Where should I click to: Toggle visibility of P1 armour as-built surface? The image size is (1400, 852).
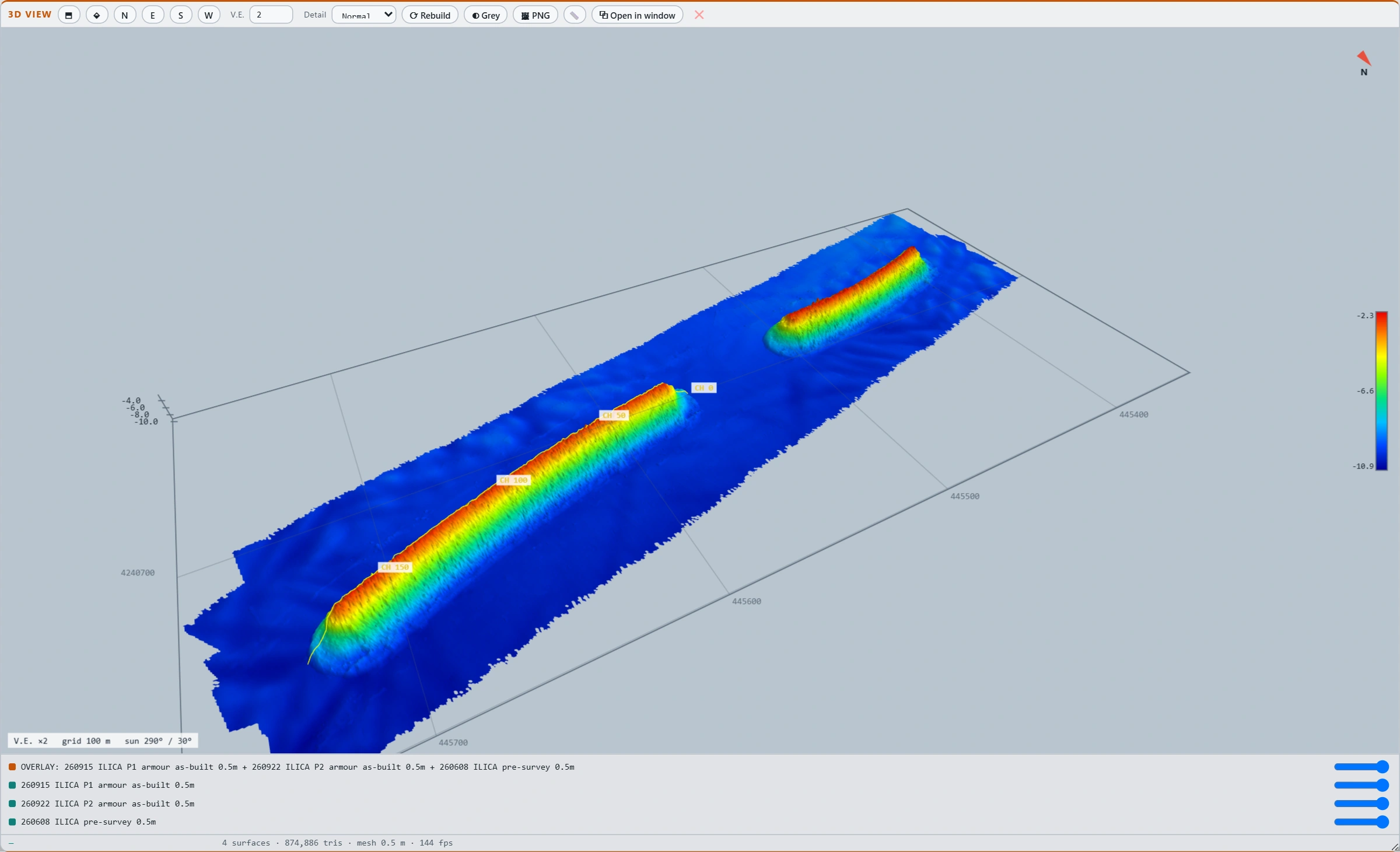[12, 785]
